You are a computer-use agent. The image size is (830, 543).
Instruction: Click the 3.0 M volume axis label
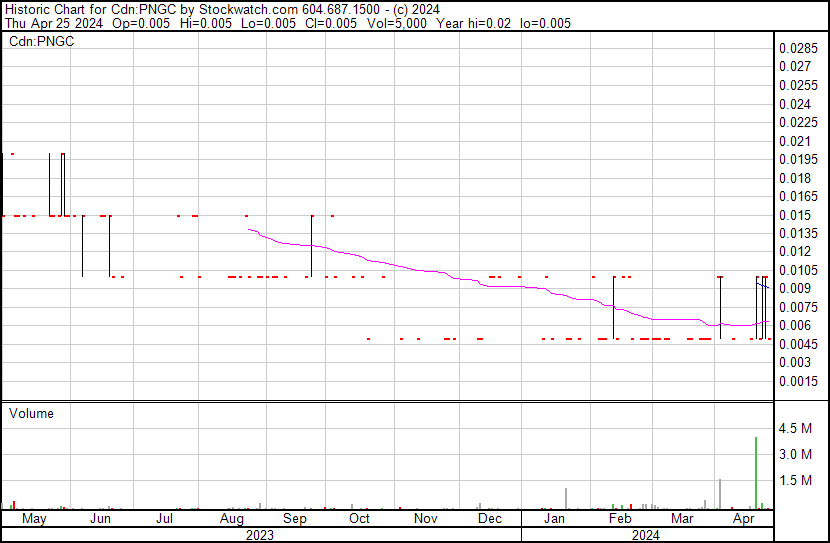tap(795, 455)
